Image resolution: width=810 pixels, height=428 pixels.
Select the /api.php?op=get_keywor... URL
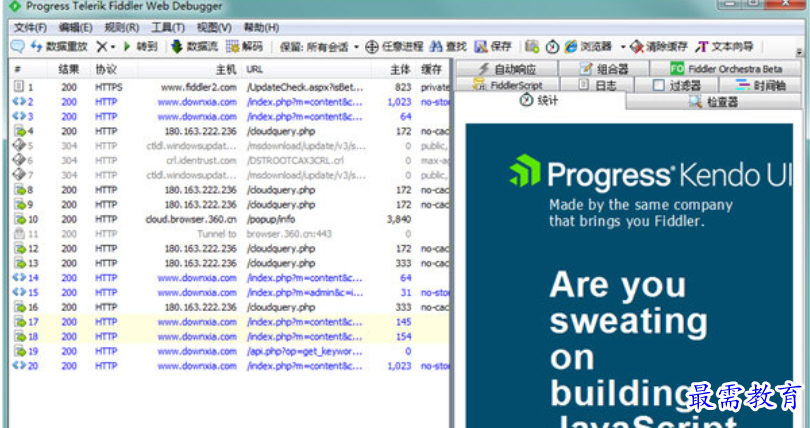[305, 351]
